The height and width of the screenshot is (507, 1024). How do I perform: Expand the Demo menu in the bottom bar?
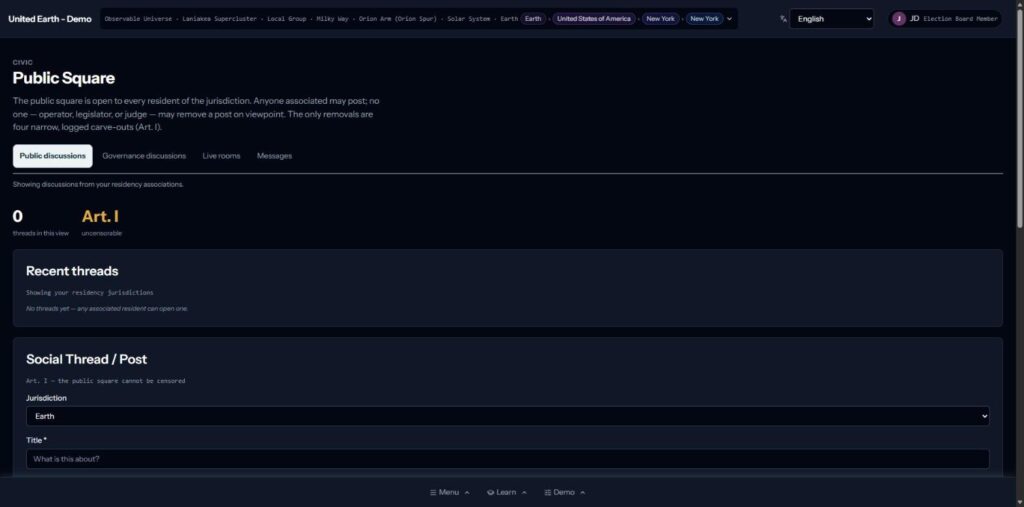[564, 493]
